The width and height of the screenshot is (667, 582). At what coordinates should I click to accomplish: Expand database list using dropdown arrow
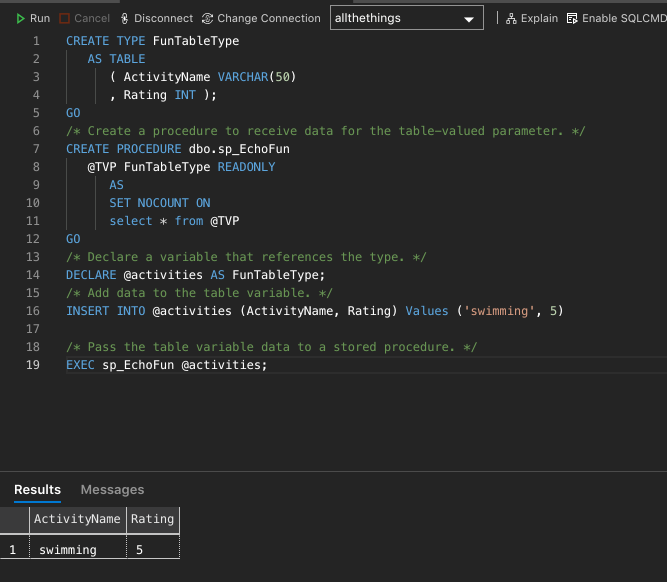[469, 19]
